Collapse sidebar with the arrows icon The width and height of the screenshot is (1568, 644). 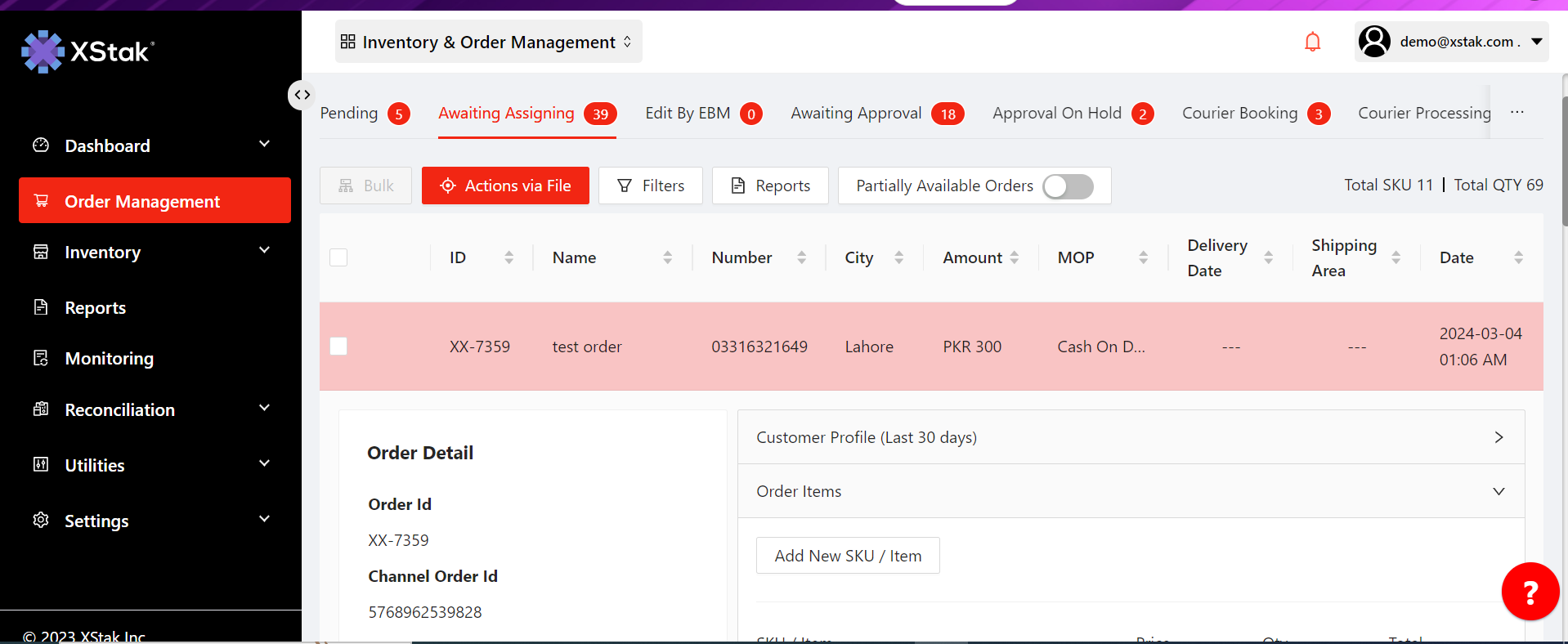coord(302,95)
